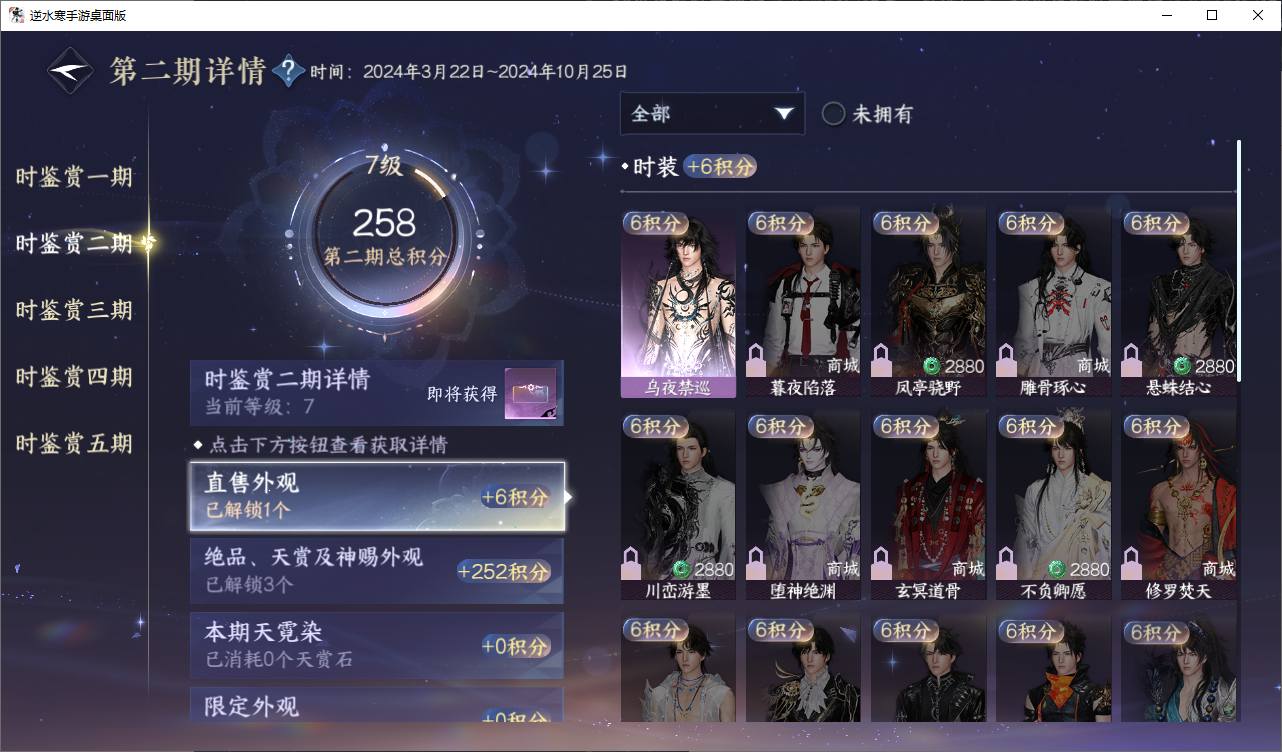
Task: Open the question mark help icon
Action: pyautogui.click(x=289, y=71)
